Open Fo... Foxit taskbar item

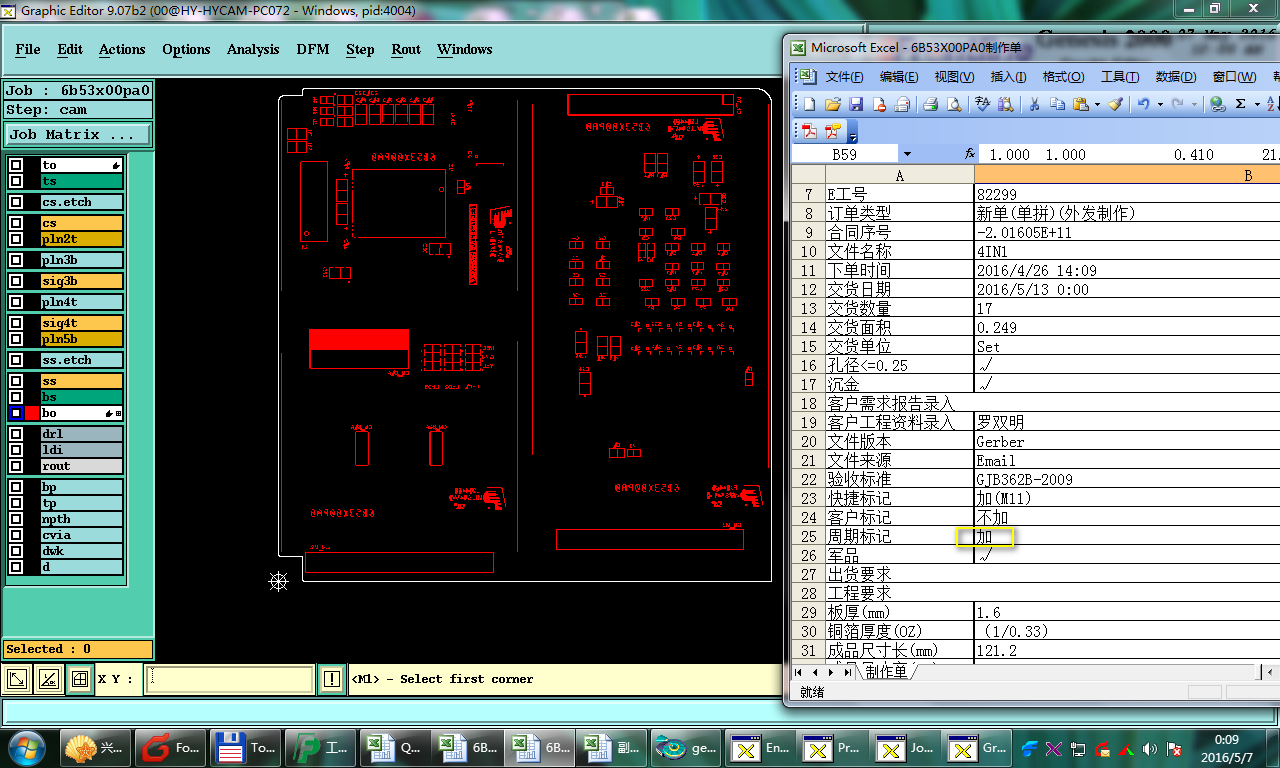pos(171,747)
